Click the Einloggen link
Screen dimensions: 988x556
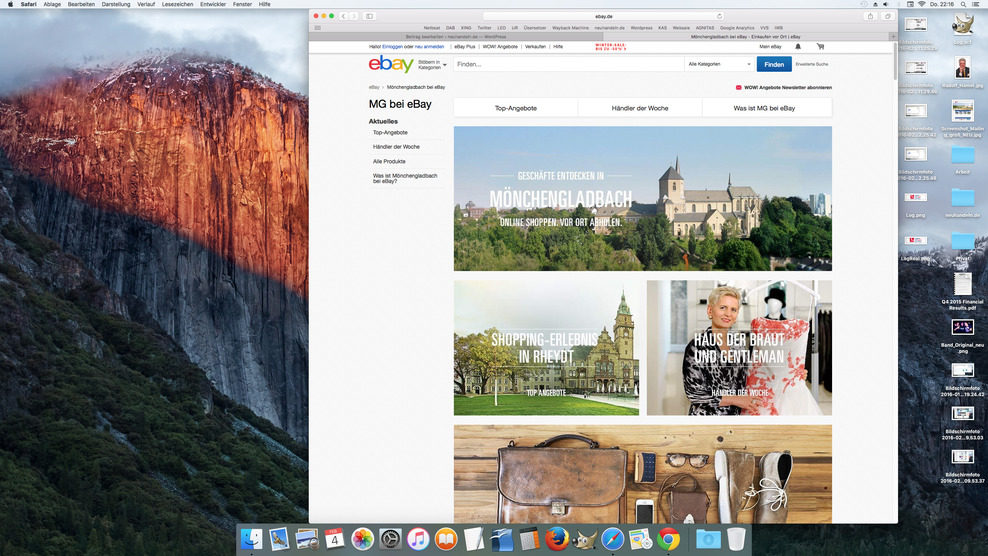[393, 47]
